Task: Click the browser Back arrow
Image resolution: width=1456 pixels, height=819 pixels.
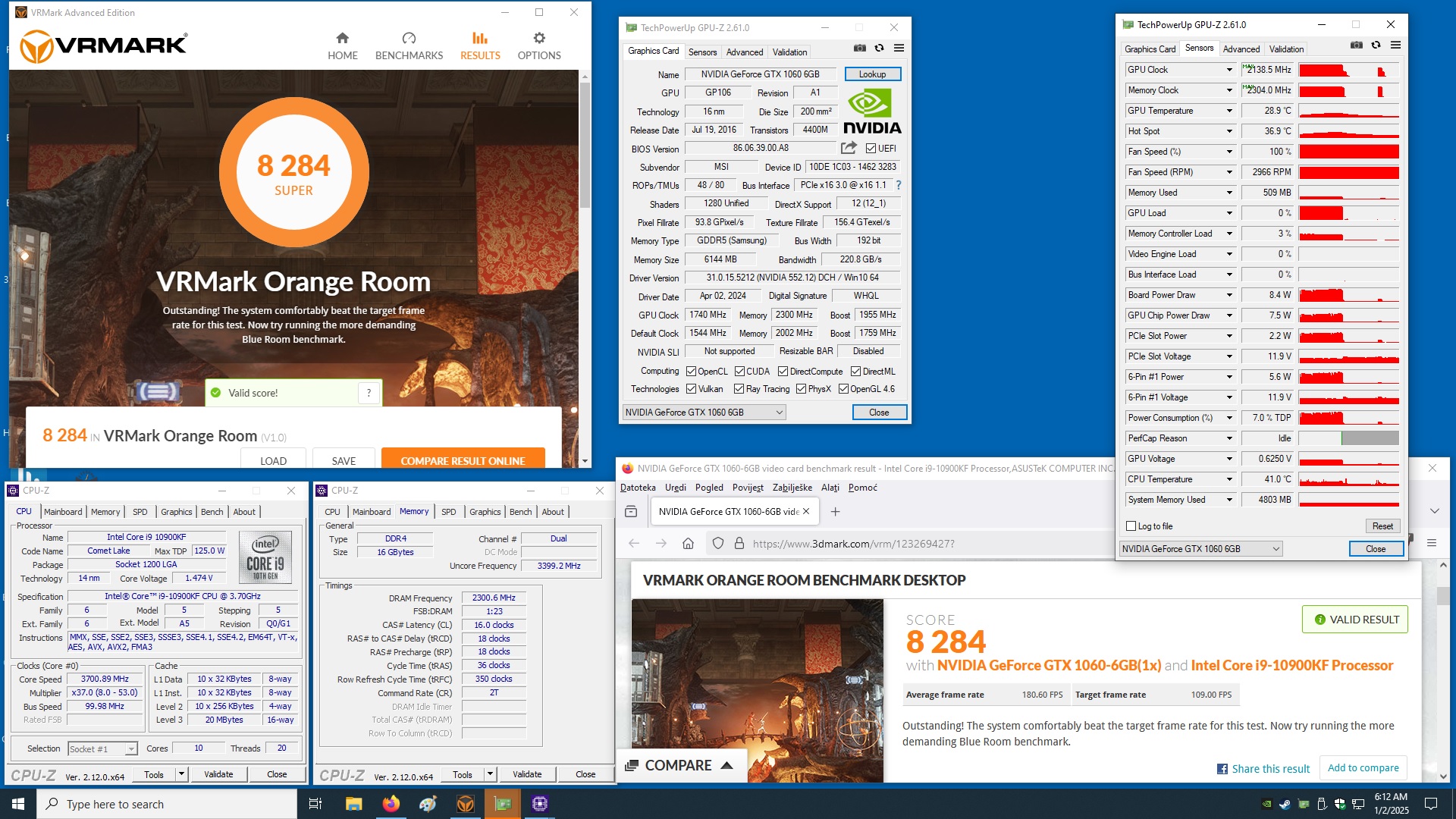Action: [634, 543]
